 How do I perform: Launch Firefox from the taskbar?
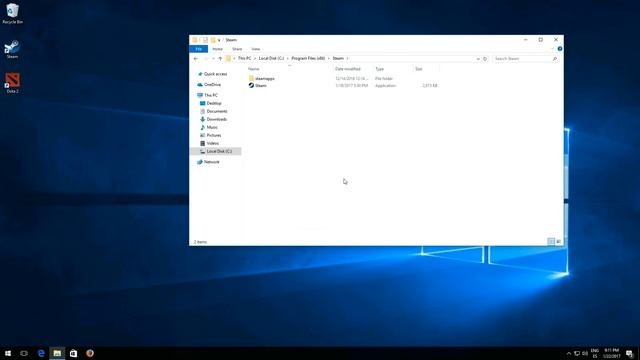click(90, 353)
